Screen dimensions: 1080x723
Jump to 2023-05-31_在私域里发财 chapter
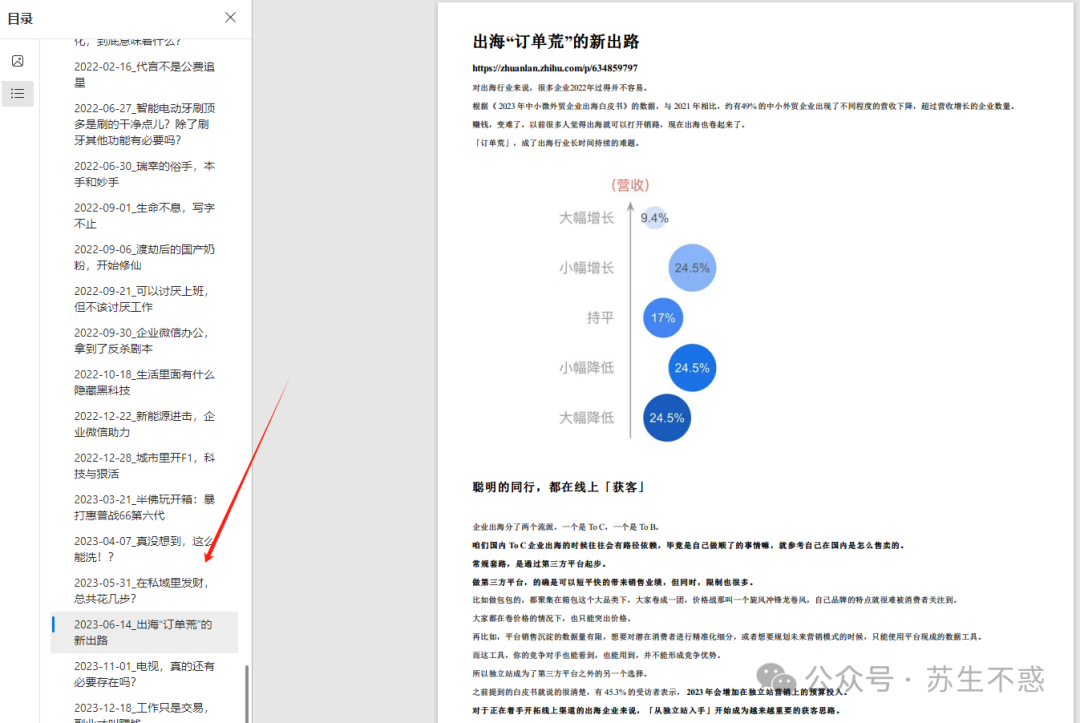(143, 590)
